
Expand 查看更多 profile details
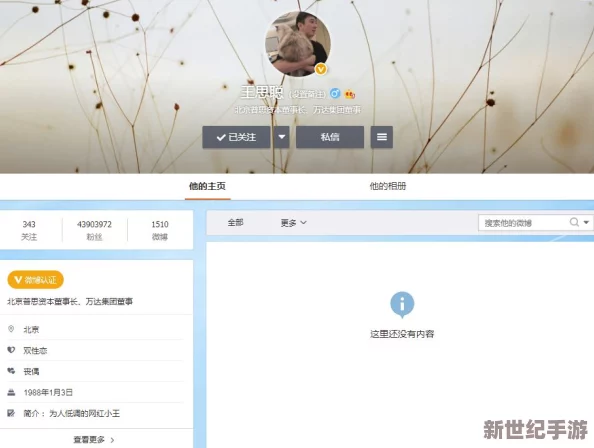tap(94, 440)
